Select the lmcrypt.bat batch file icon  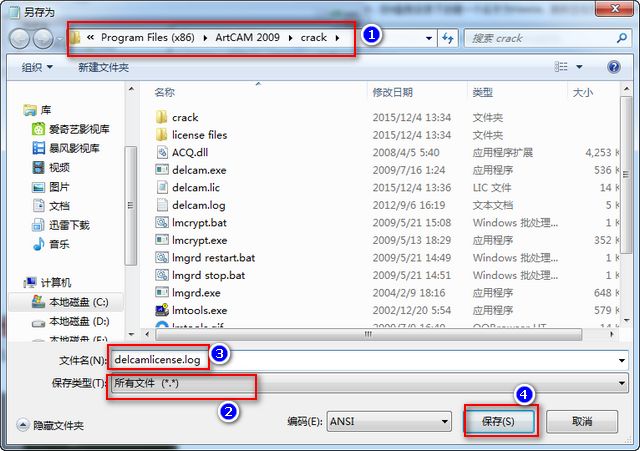pos(162,222)
